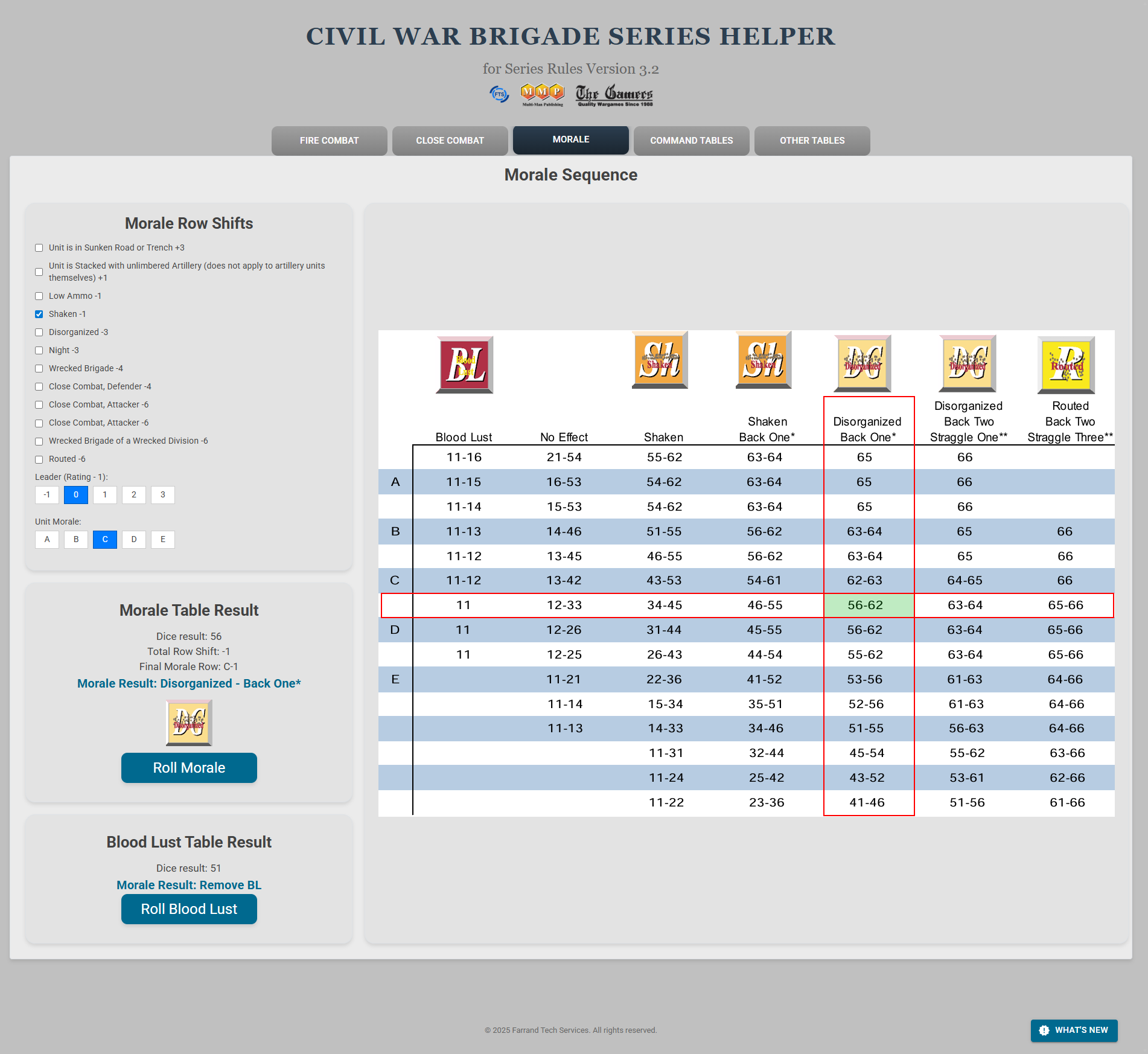Select unit morale C
This screenshot has width=1148, height=1054.
(x=105, y=540)
